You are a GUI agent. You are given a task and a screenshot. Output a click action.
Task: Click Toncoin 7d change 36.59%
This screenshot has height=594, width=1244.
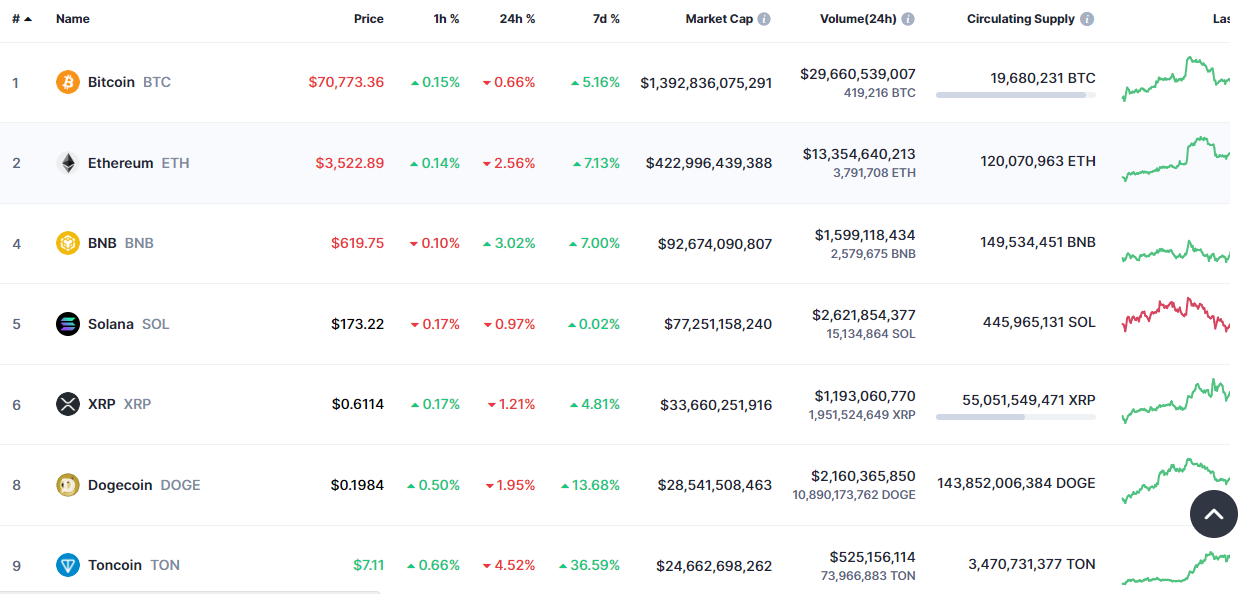[x=589, y=565]
